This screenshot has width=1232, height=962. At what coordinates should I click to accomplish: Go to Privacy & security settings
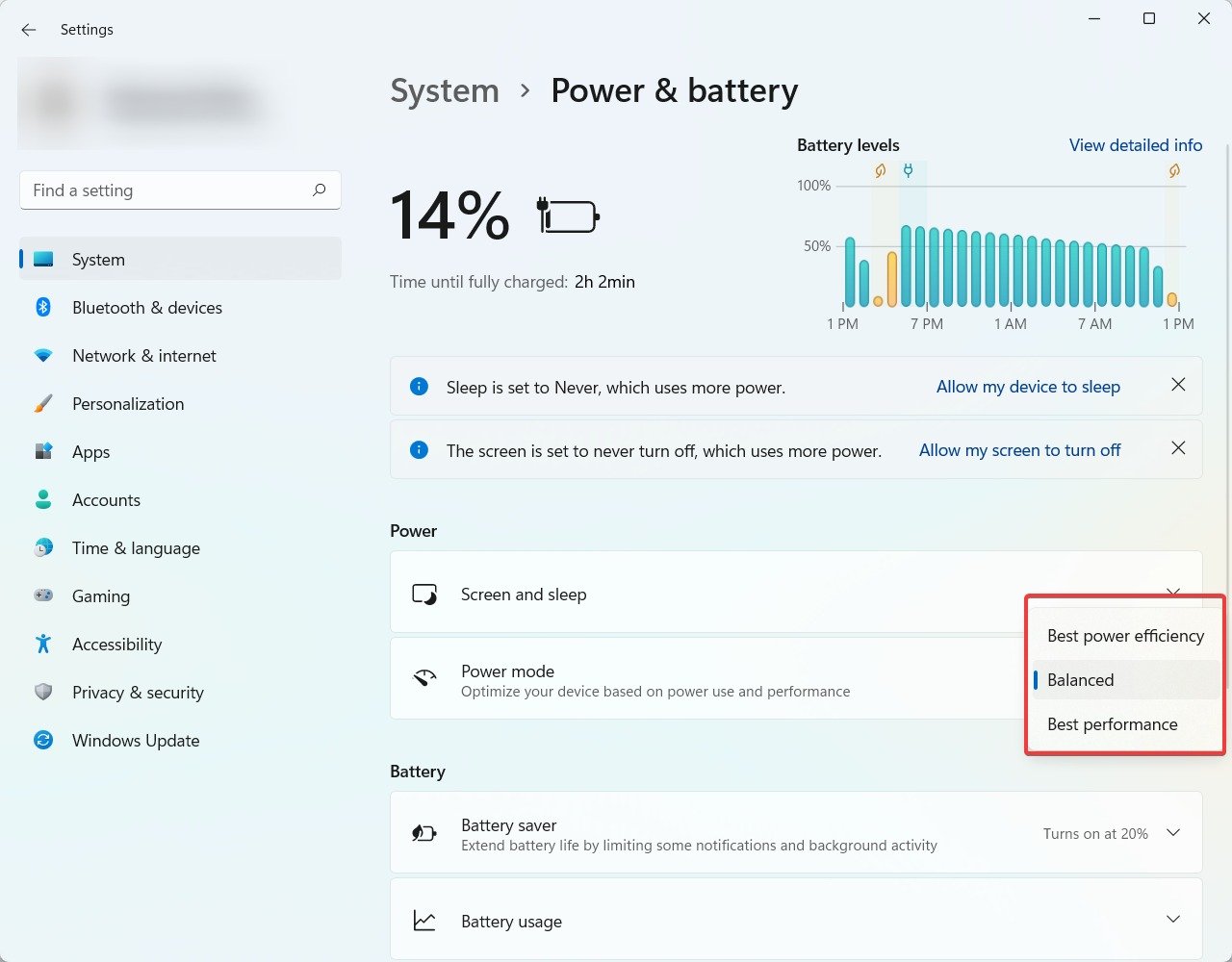[180, 692]
